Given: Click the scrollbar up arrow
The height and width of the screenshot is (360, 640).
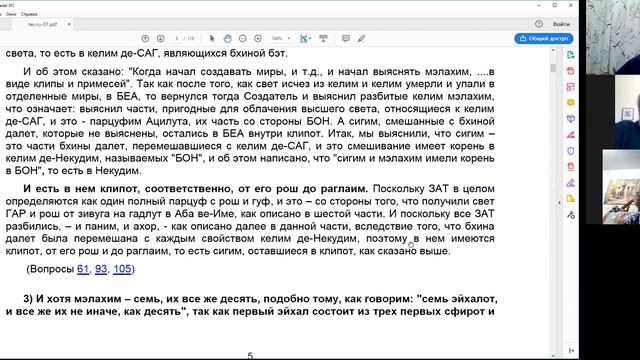Looking at the screenshot, I should pyautogui.click(x=553, y=51).
